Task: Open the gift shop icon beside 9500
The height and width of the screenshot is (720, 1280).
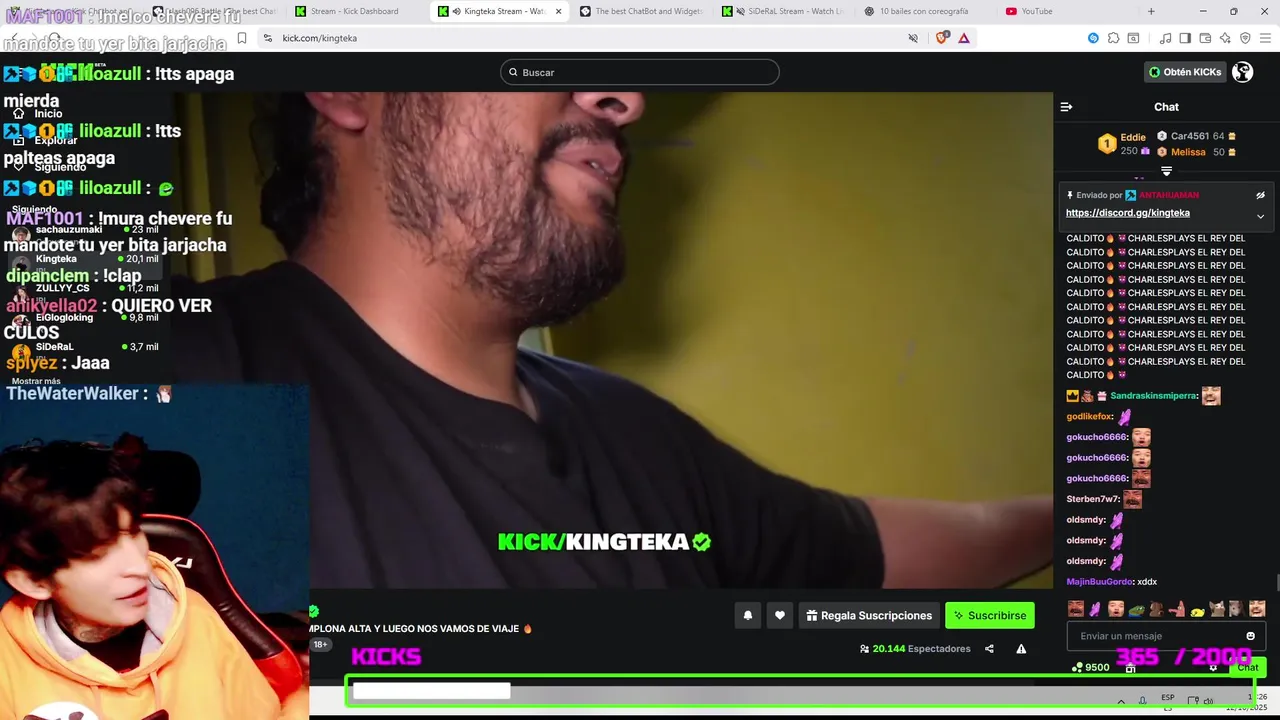Action: 1130,668
